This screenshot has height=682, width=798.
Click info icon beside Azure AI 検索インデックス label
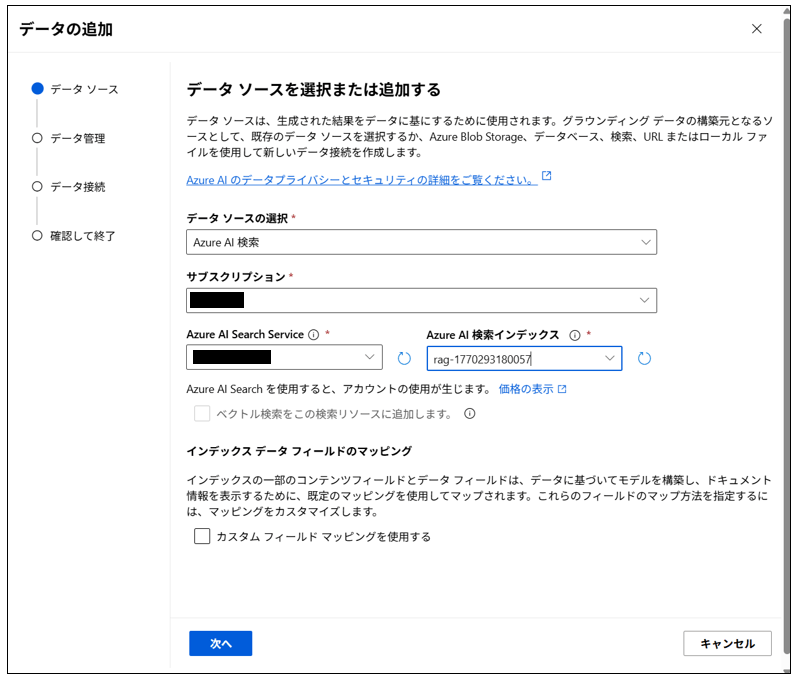tap(575, 335)
